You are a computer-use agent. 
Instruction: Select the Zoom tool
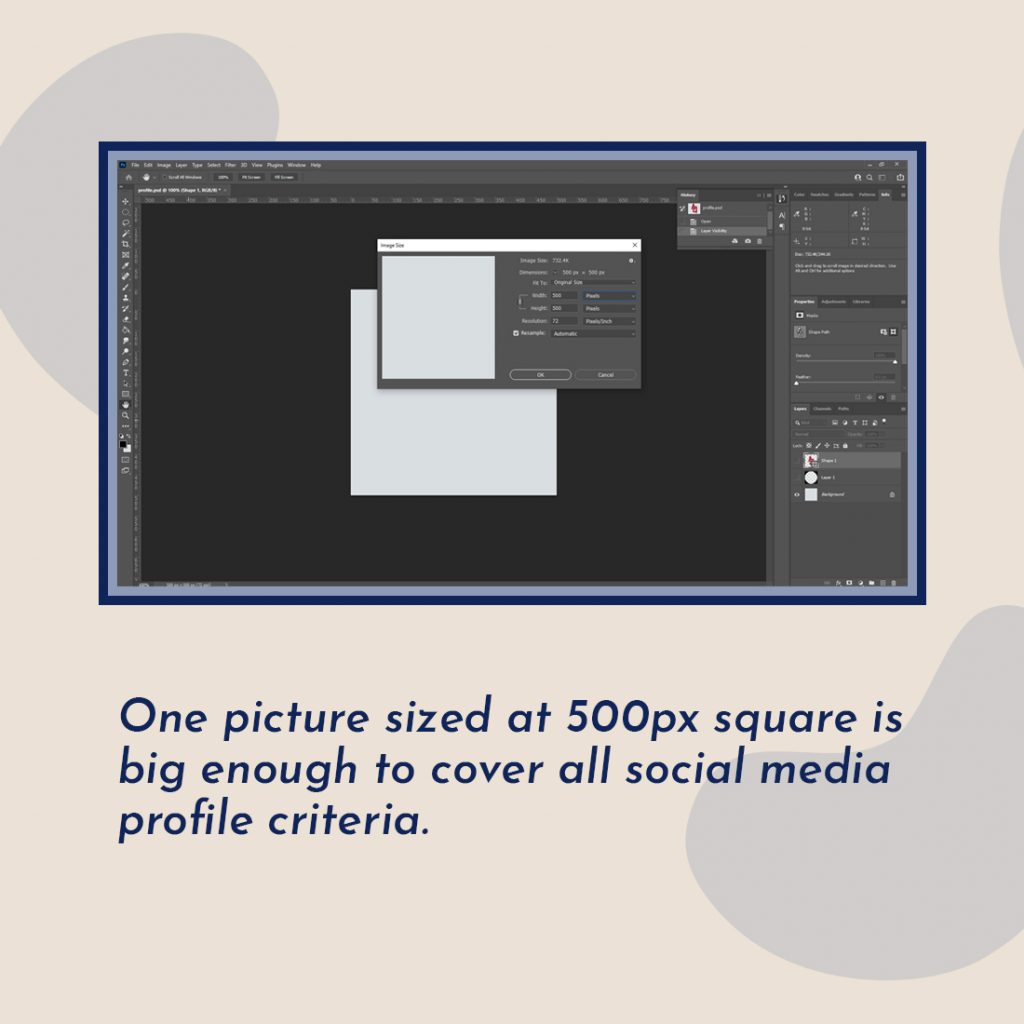pyautogui.click(x=125, y=415)
